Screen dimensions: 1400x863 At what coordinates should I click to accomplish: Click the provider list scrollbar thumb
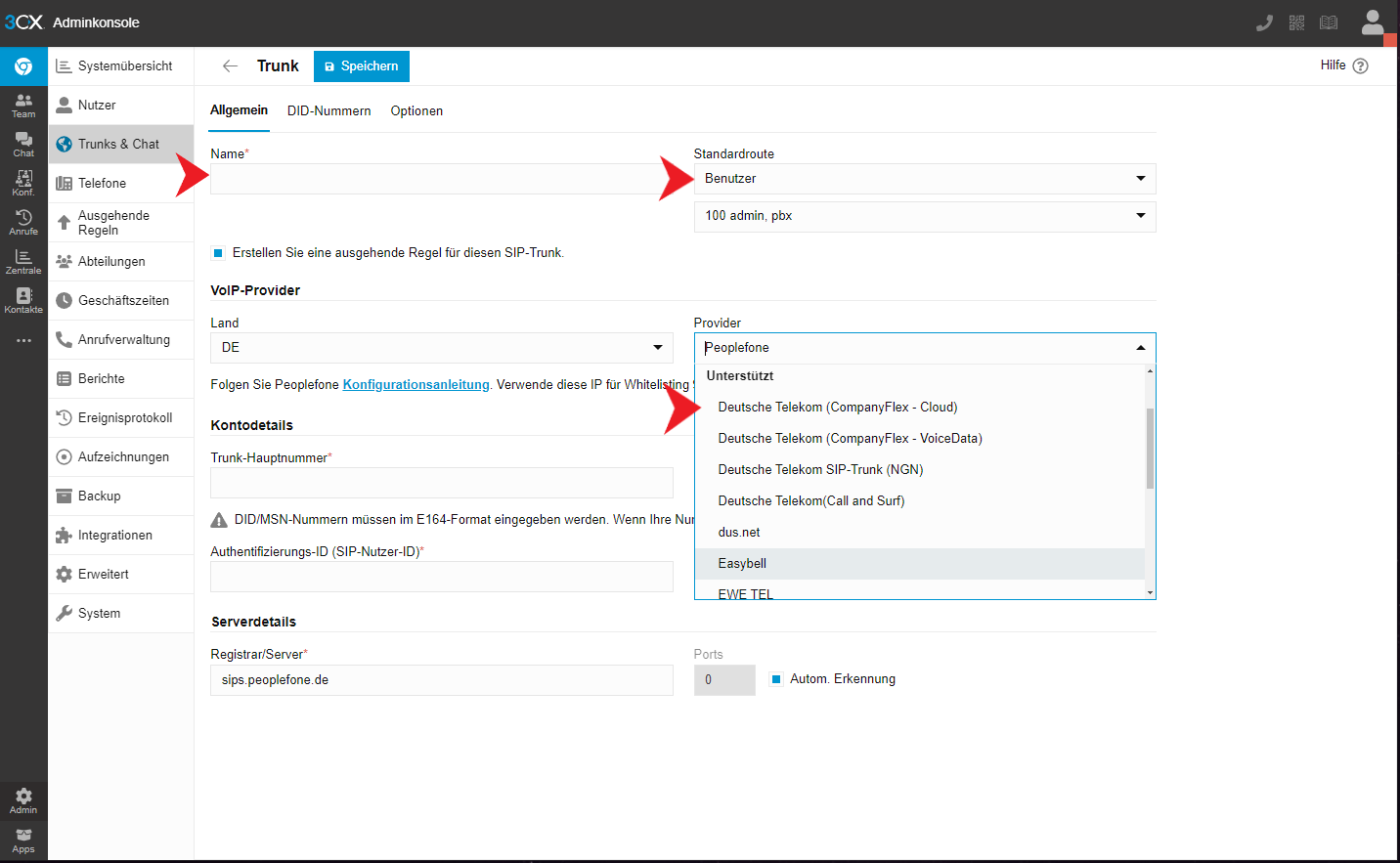pos(1150,448)
